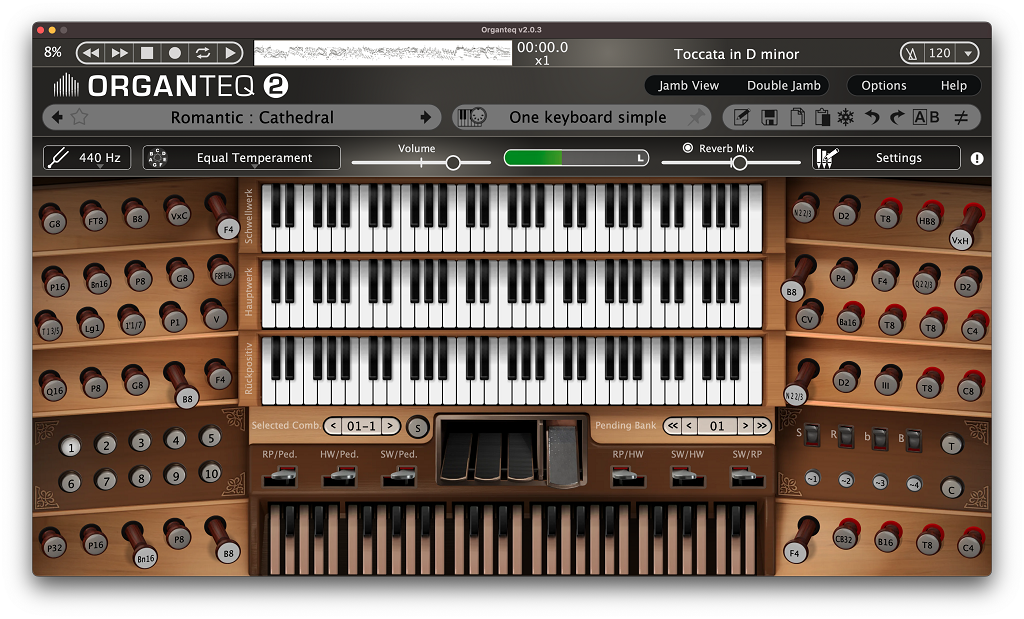1024x619 pixels.
Task: Click the freeze snowflake icon
Action: pos(846,118)
